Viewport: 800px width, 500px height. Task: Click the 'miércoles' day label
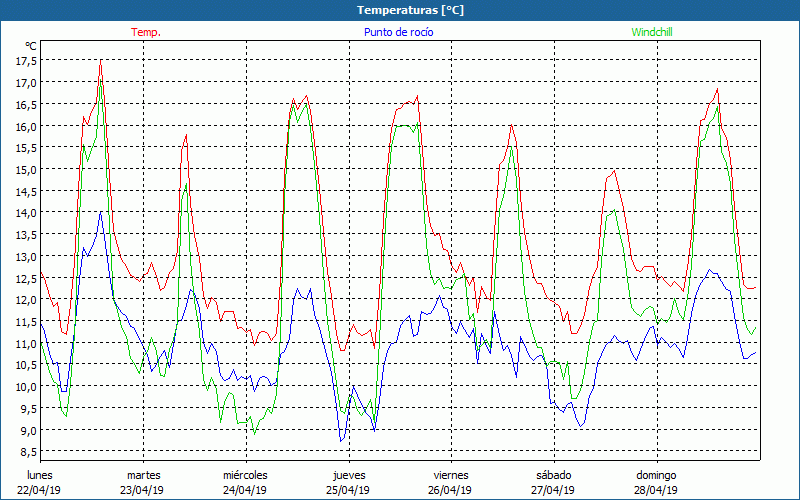(x=245, y=475)
